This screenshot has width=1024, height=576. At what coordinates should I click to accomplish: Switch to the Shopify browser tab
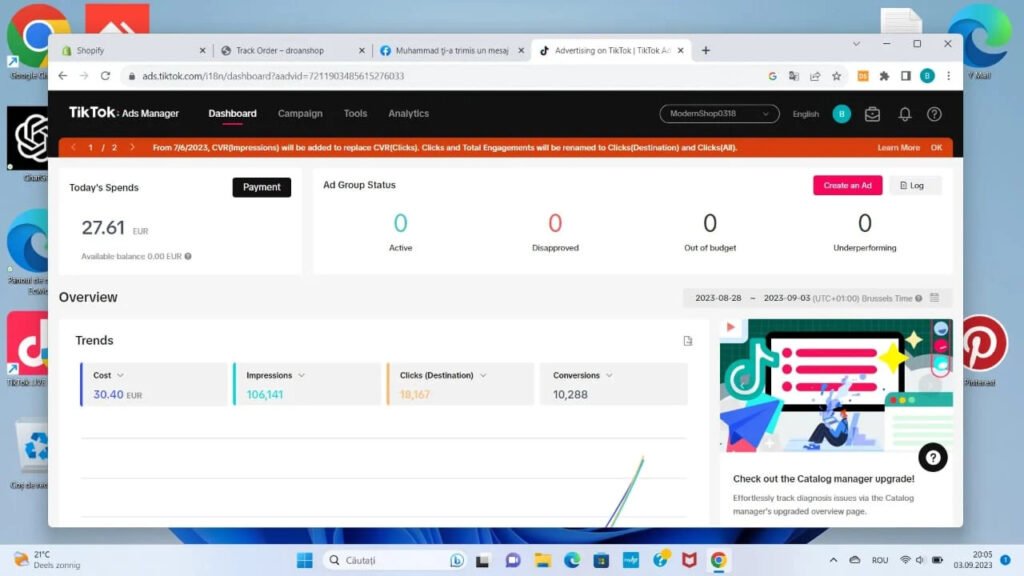(x=128, y=50)
